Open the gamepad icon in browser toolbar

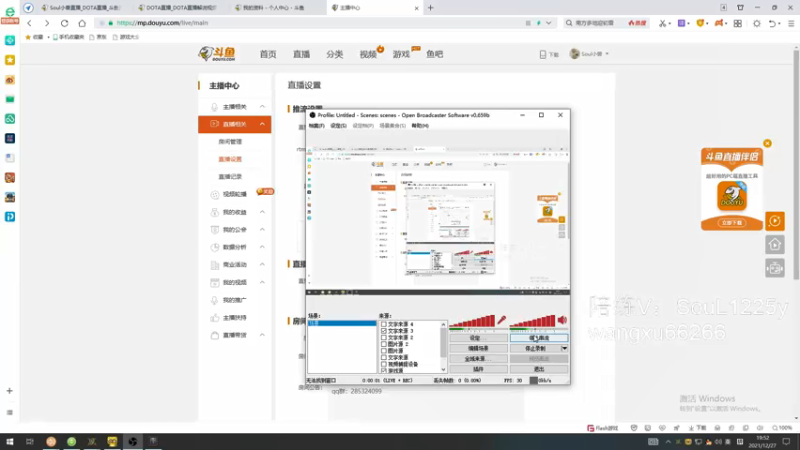tap(719, 23)
